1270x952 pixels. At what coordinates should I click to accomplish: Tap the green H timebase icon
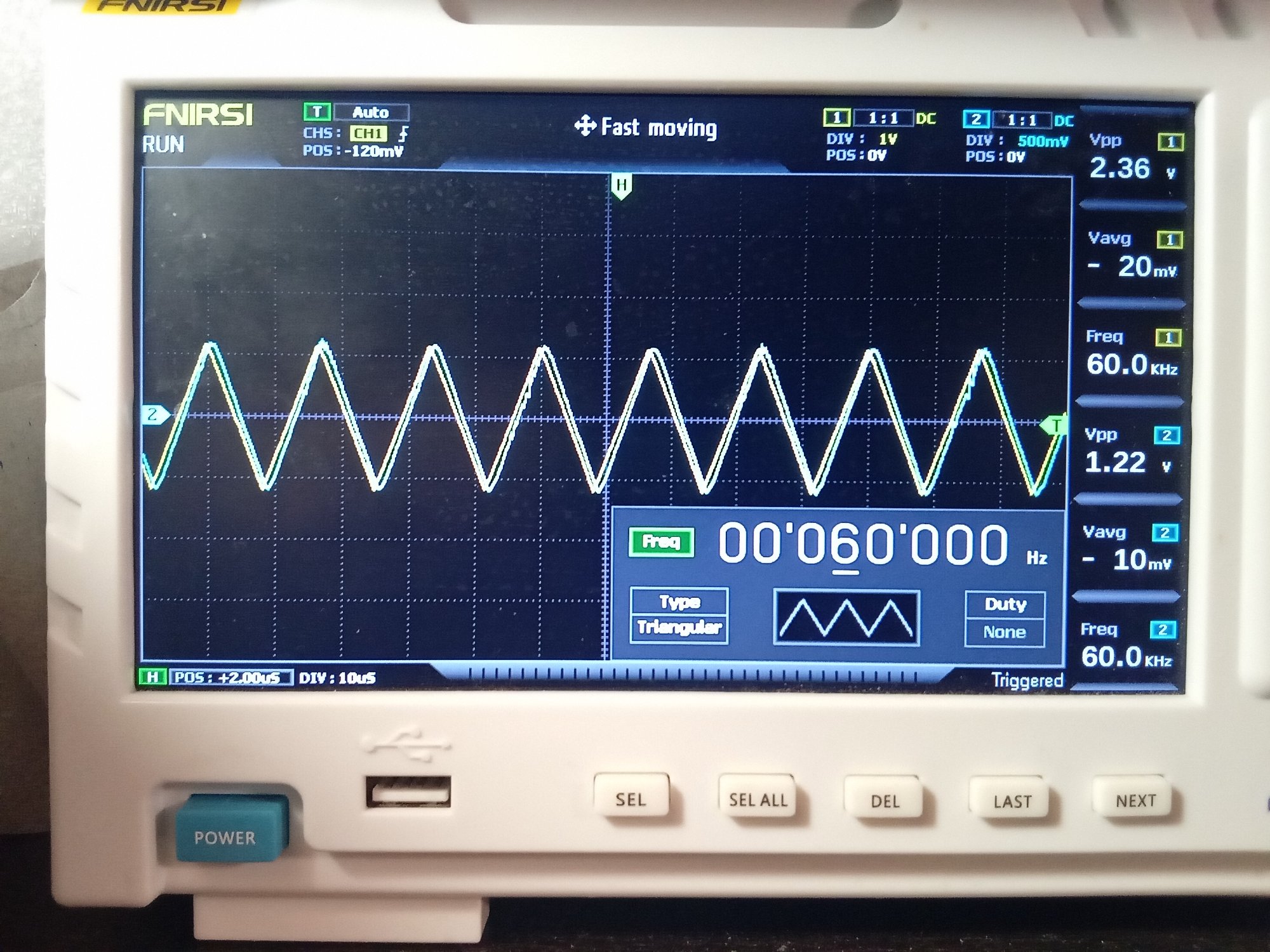coord(152,677)
